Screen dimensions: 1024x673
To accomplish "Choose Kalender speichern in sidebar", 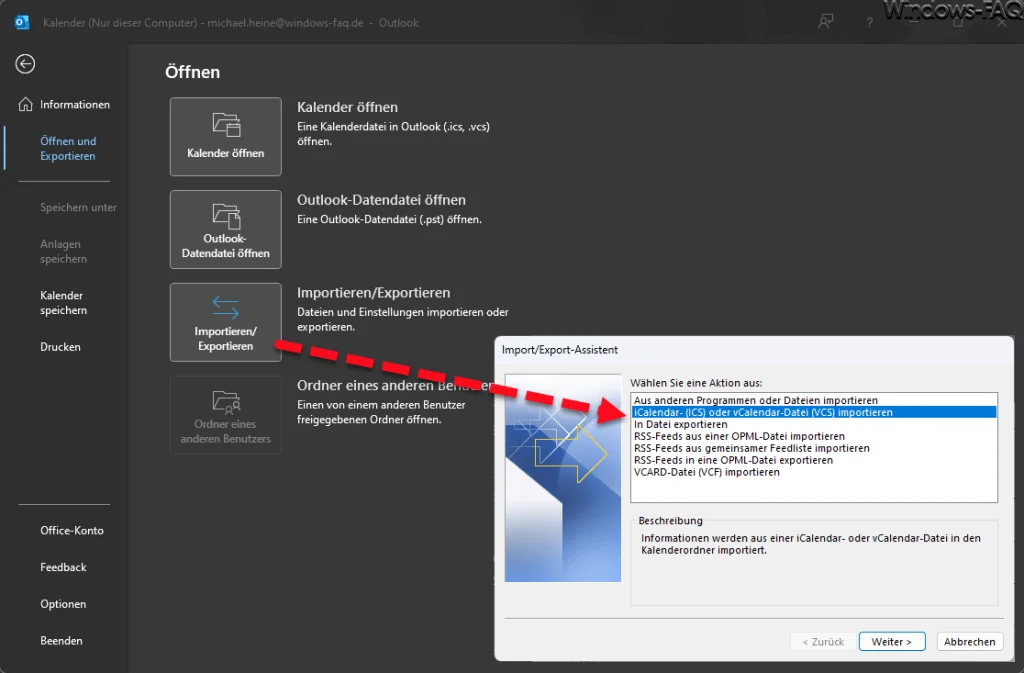I will (63, 303).
